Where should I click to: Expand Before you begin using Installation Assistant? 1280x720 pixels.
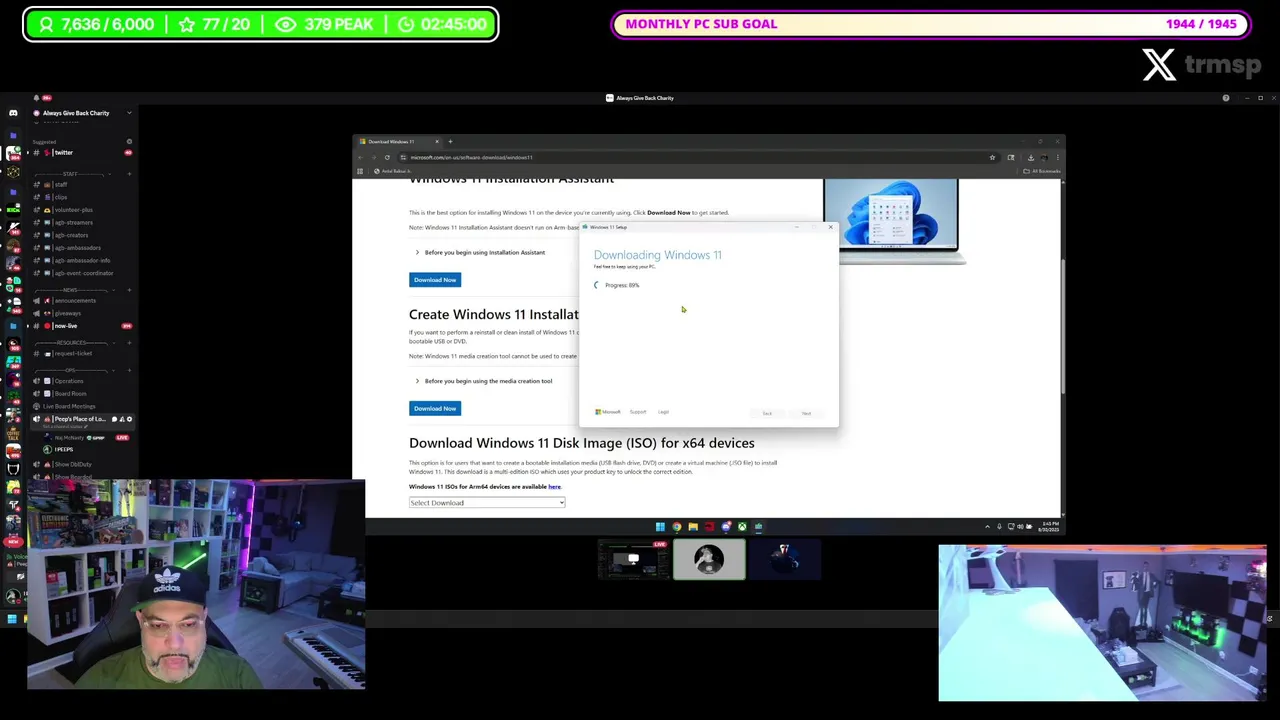481,252
